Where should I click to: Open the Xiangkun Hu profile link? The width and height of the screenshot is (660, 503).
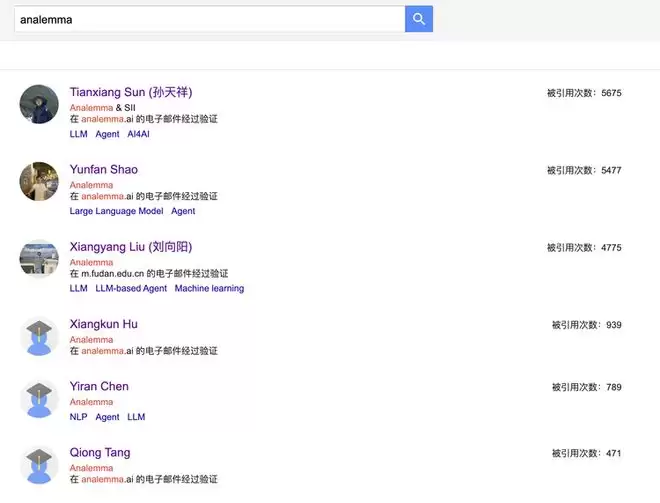coord(104,324)
